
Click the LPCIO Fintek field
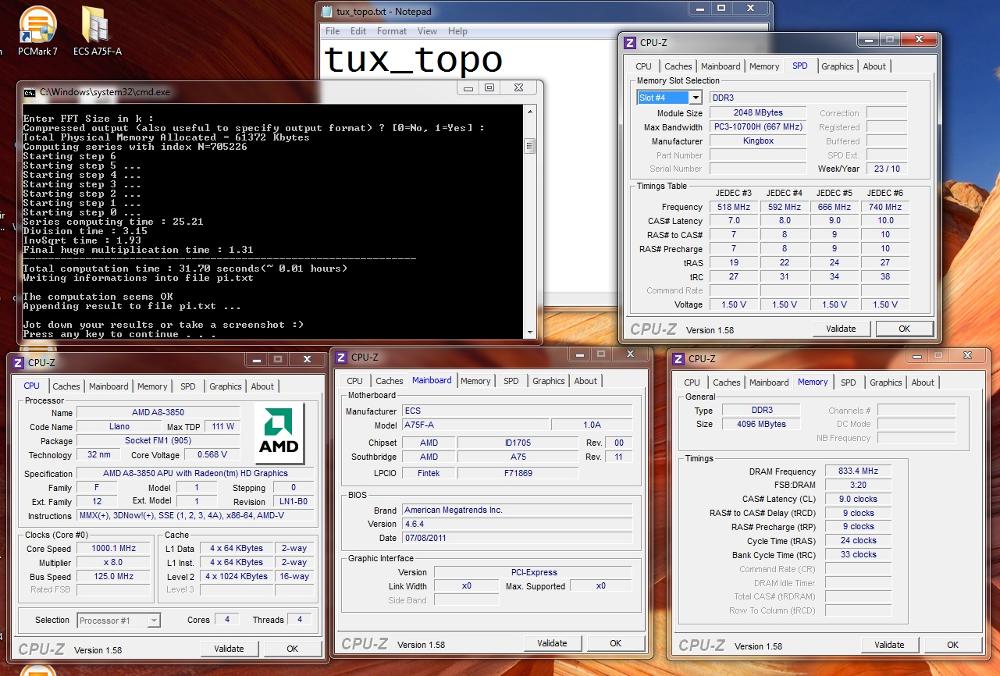[429, 473]
